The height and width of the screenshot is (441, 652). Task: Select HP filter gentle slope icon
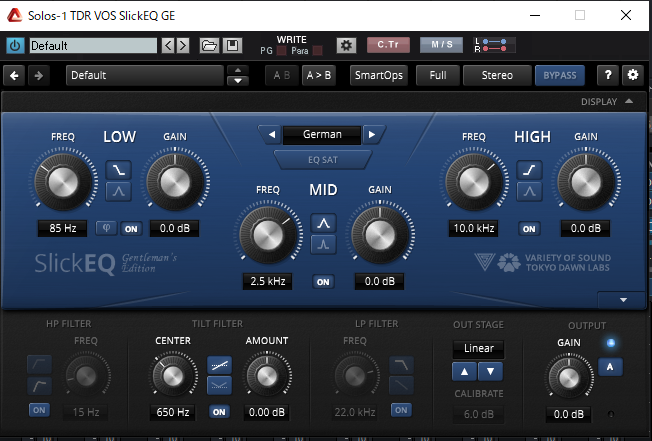pyautogui.click(x=40, y=365)
